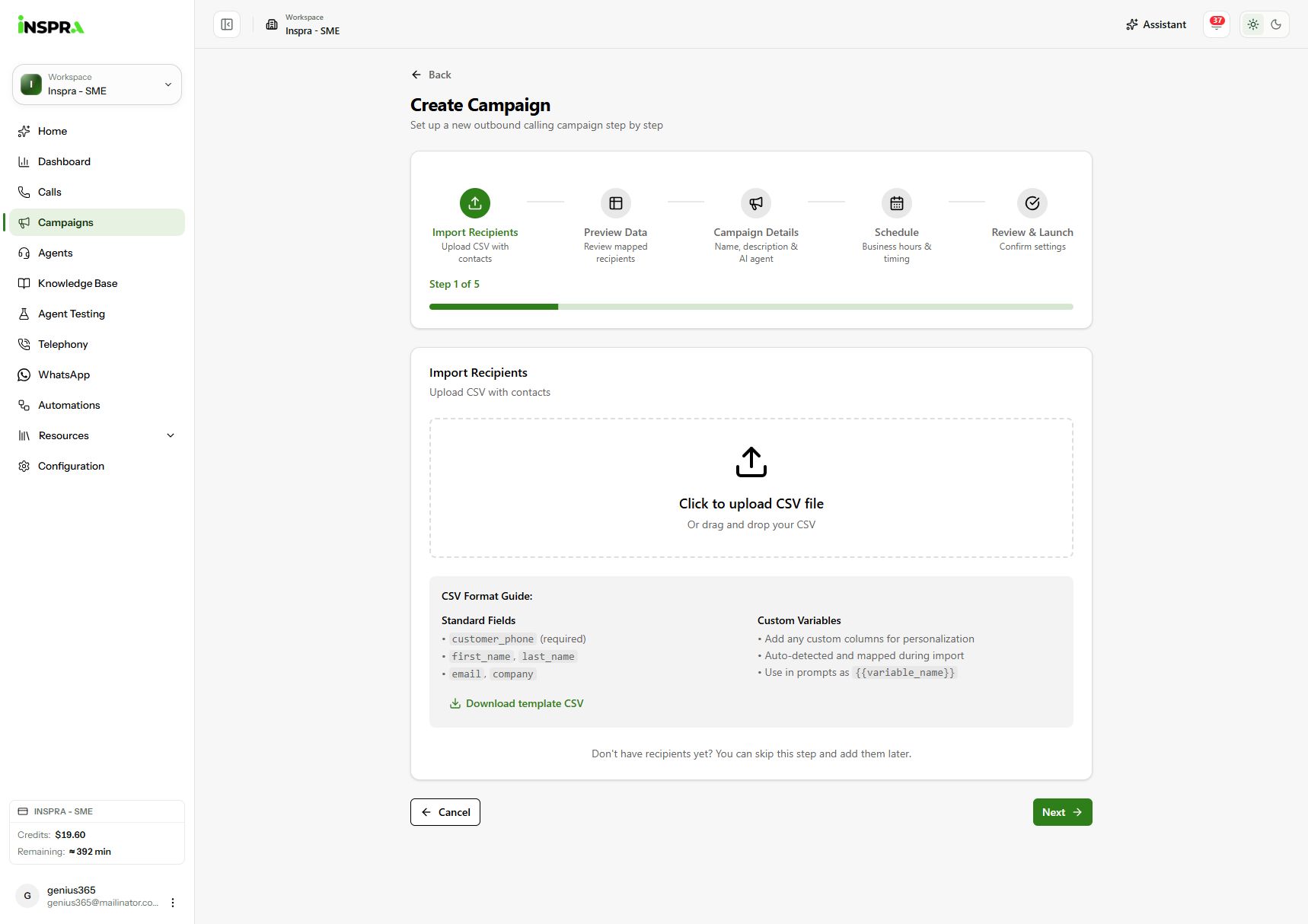Switch to light theme sun icon

pos(1253,24)
